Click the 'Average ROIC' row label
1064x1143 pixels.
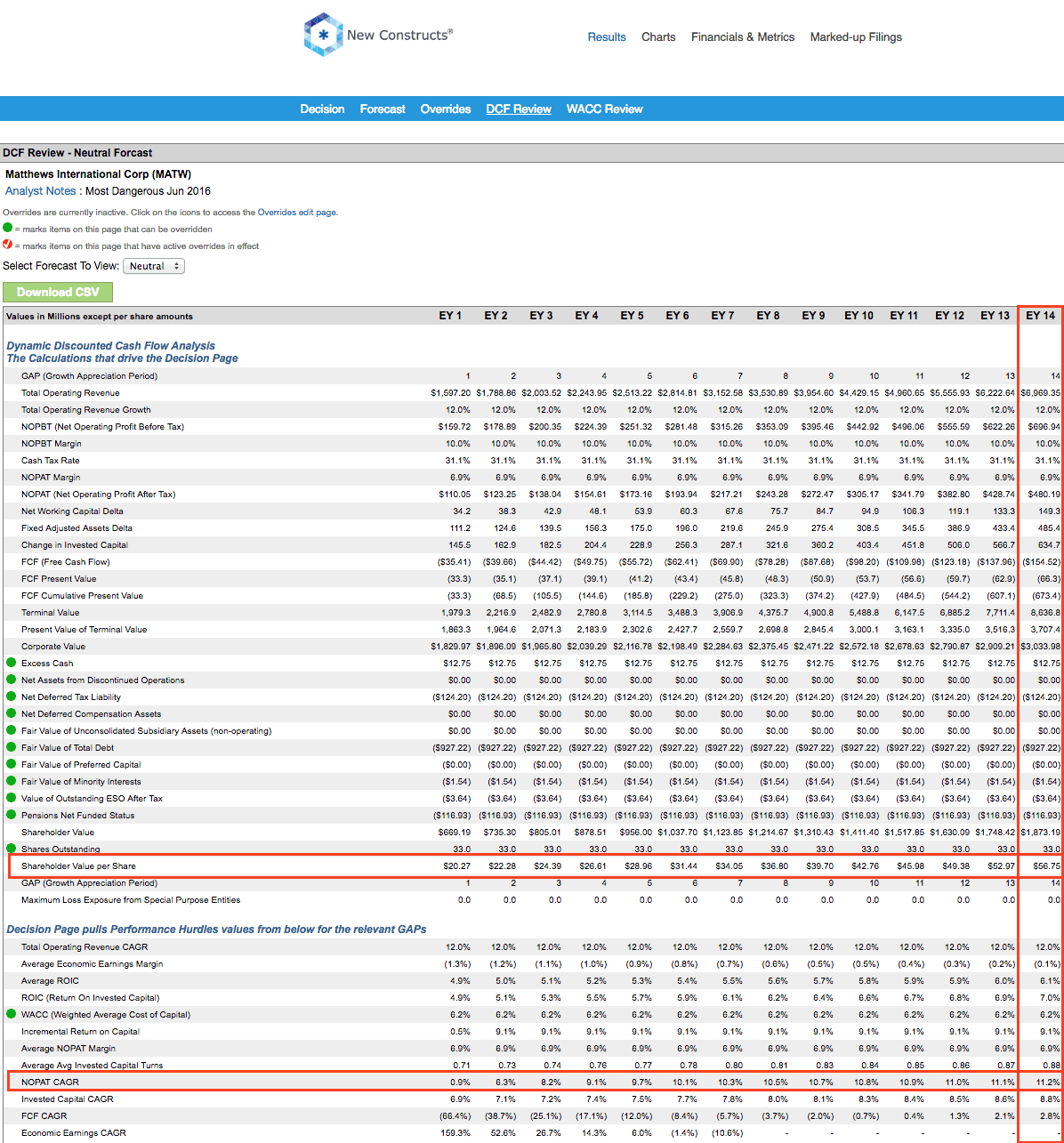[x=50, y=981]
